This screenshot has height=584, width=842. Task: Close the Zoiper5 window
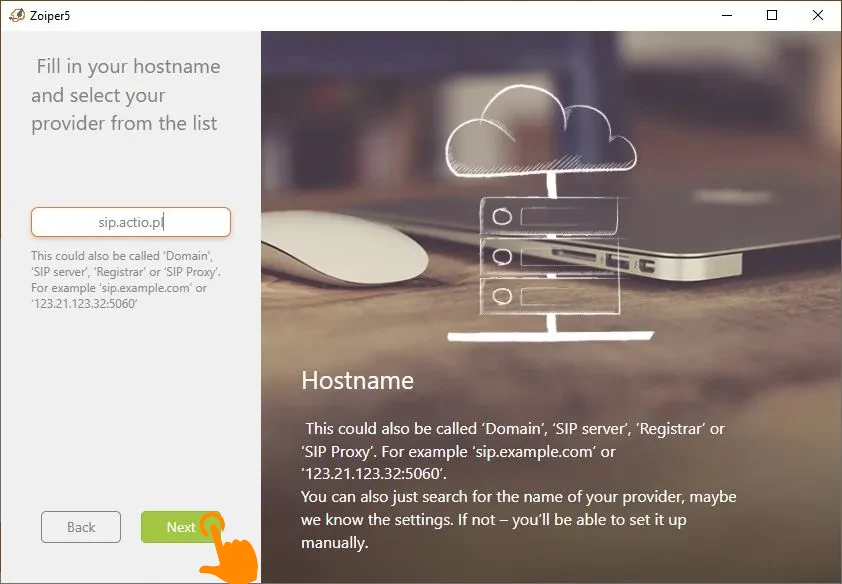[x=818, y=15]
